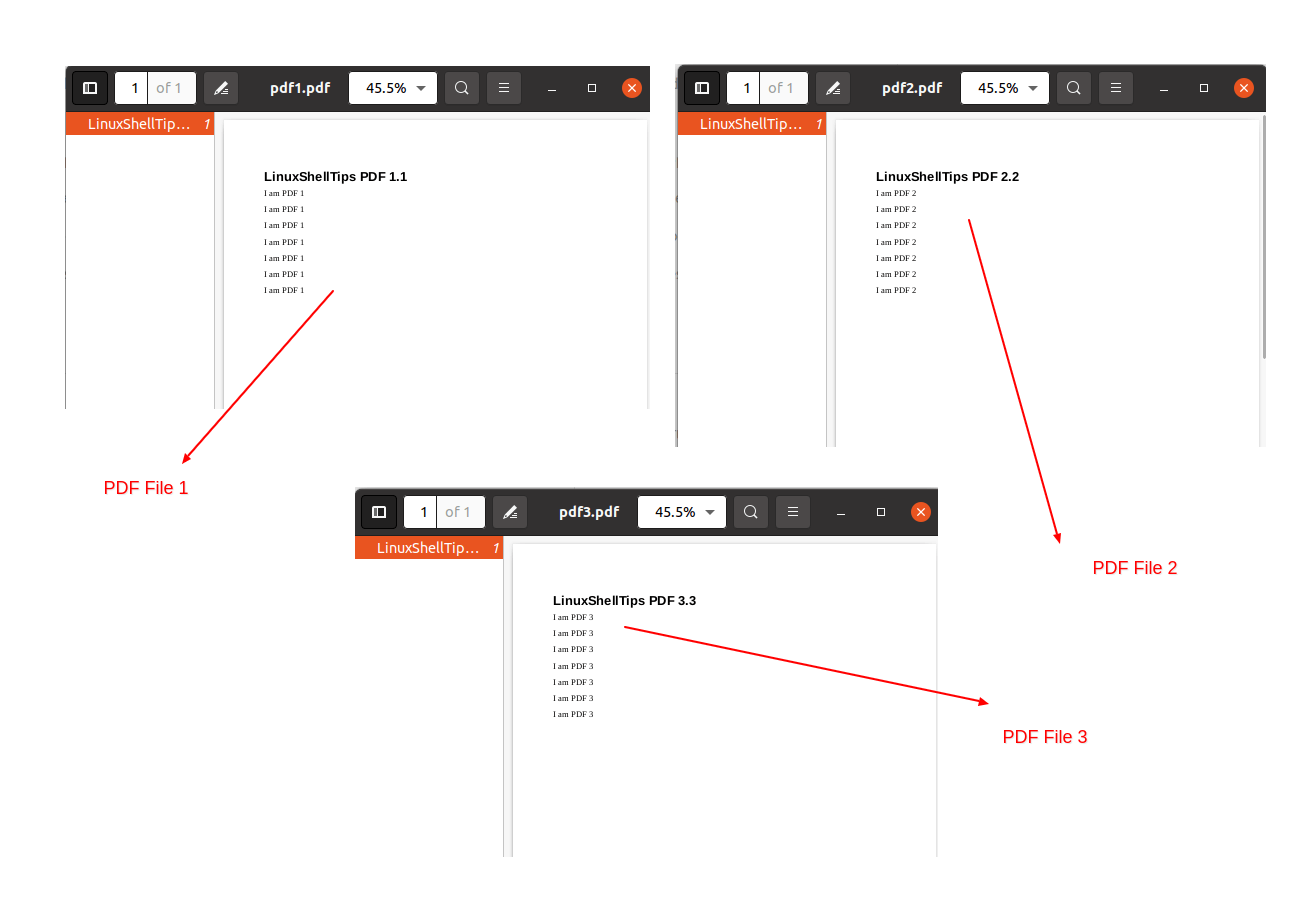Viewport: 1300px width, 900px height.
Task: Click heading 'LinuxShellTips PDF 3.3'
Action: (x=624, y=601)
